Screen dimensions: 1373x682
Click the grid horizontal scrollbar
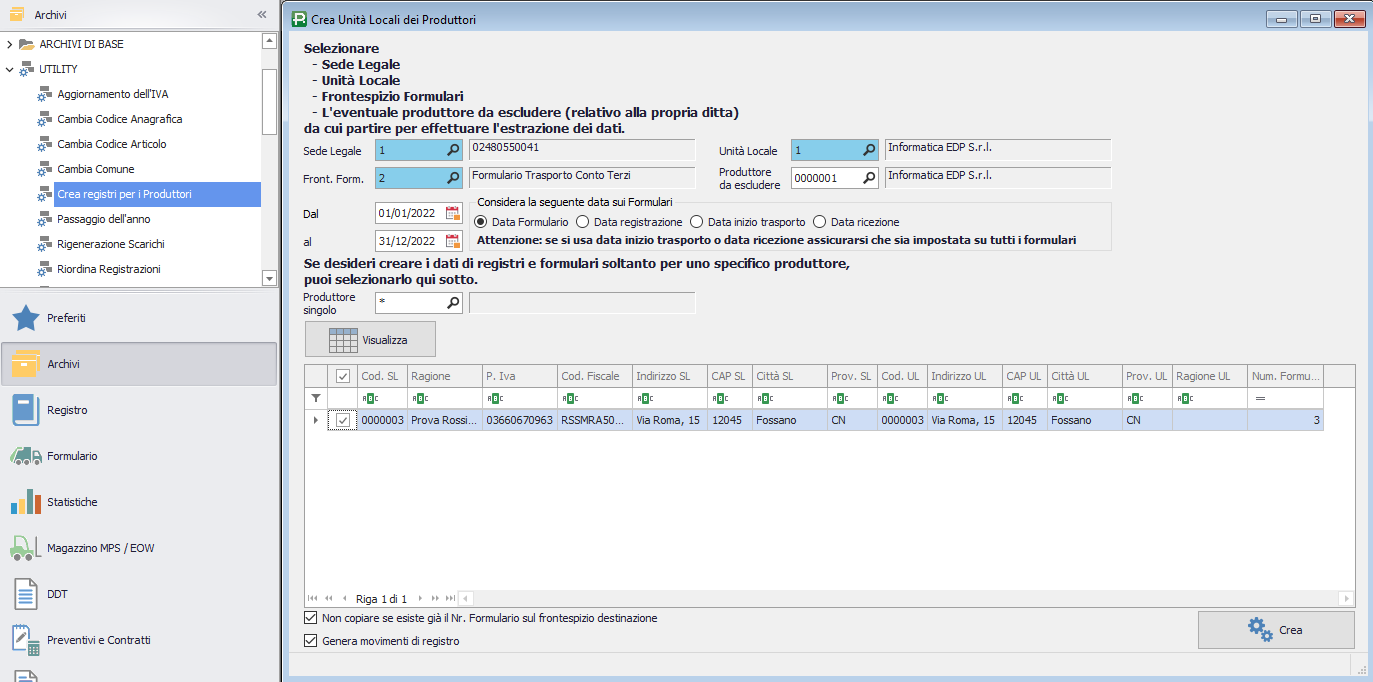coord(900,598)
